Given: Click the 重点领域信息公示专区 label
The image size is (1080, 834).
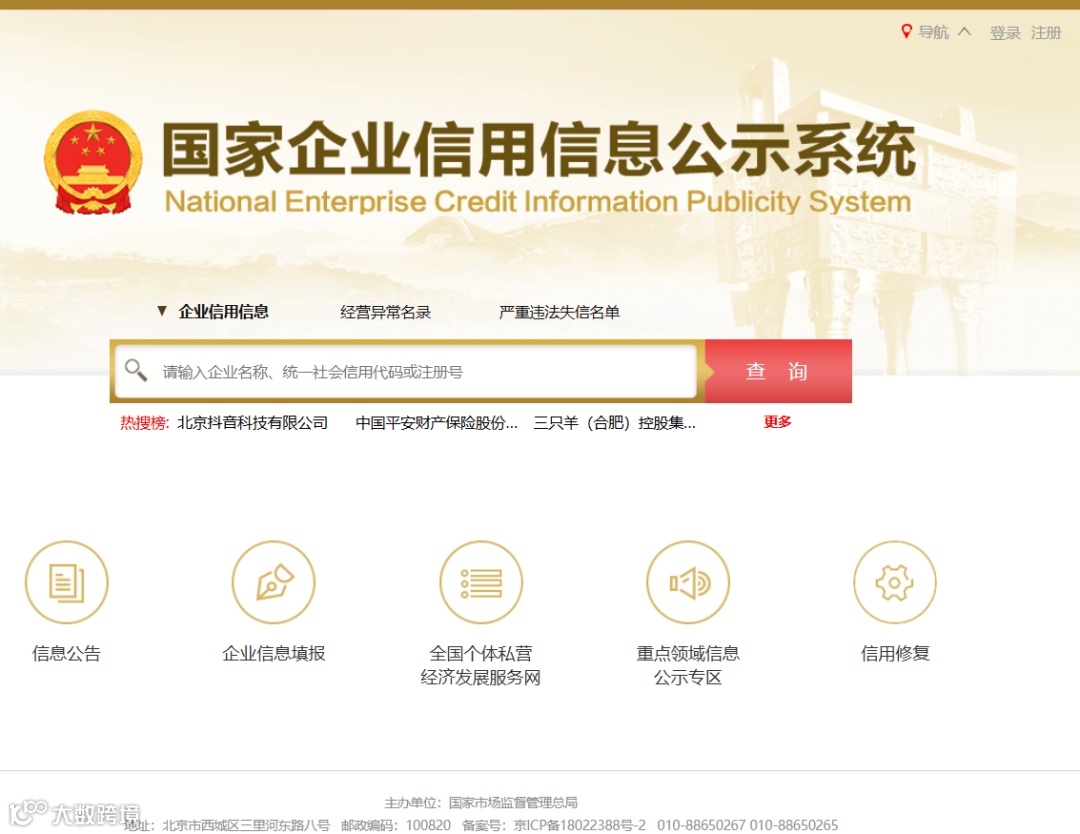Looking at the screenshot, I should click(687, 665).
